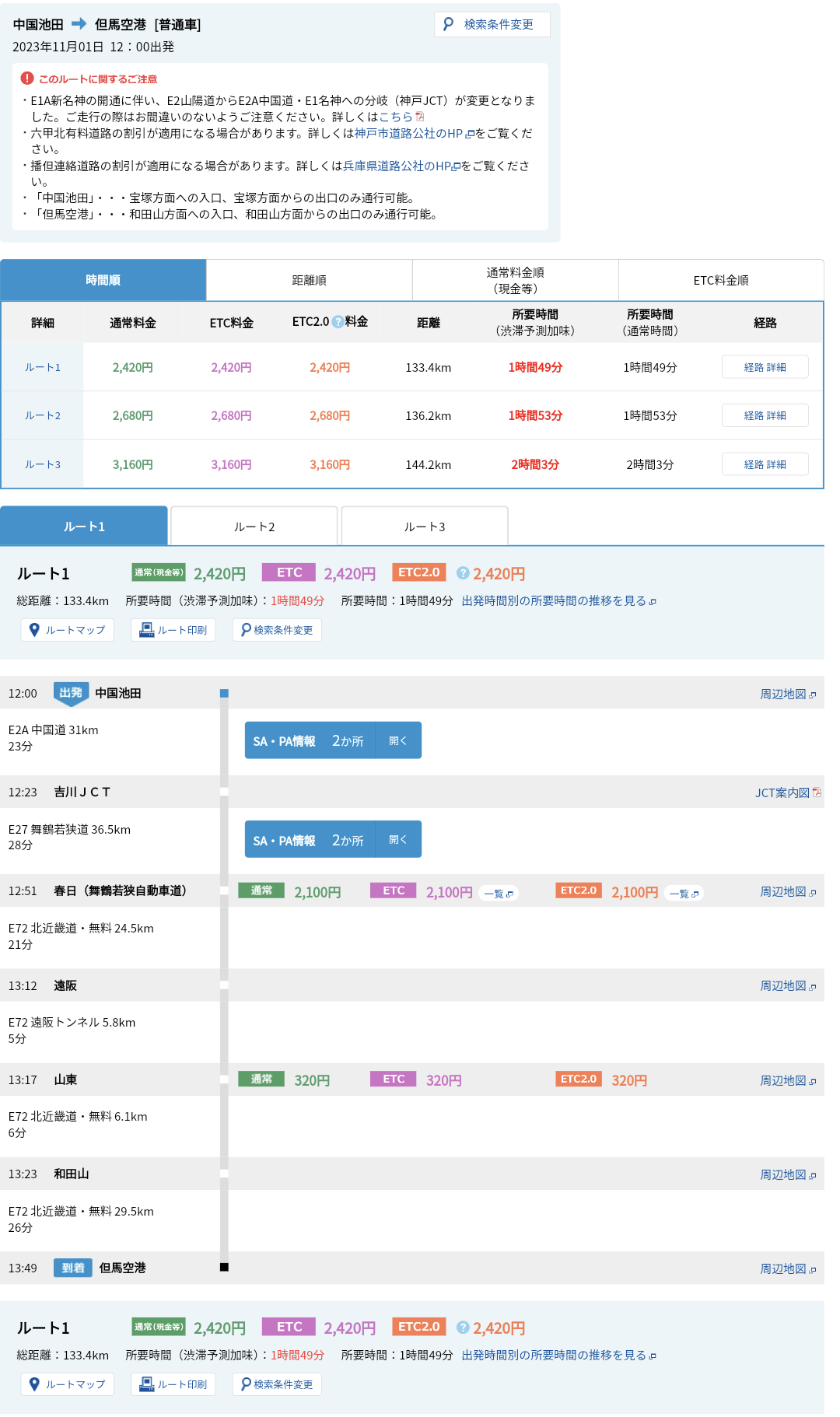Screen dimensions: 840x1417
Task: Switch to the 距離順 sort tab
Action: [x=309, y=280]
